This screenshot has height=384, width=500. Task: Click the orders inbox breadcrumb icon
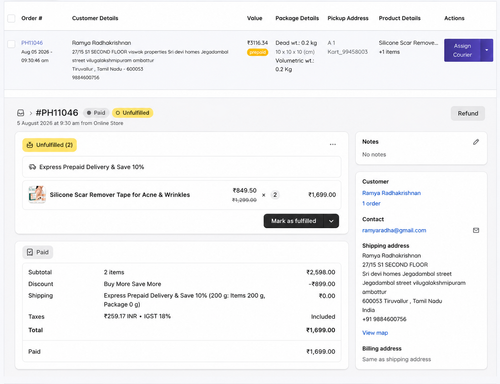click(x=21, y=113)
